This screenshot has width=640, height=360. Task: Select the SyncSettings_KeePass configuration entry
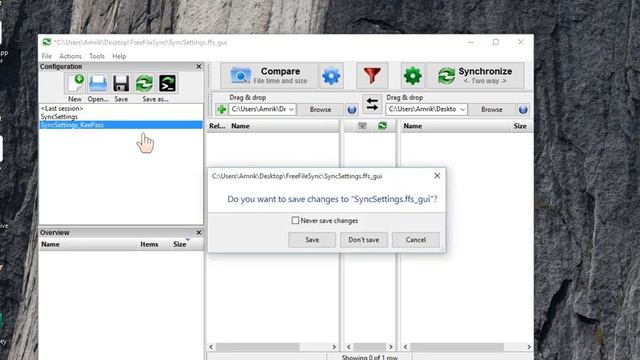point(120,125)
